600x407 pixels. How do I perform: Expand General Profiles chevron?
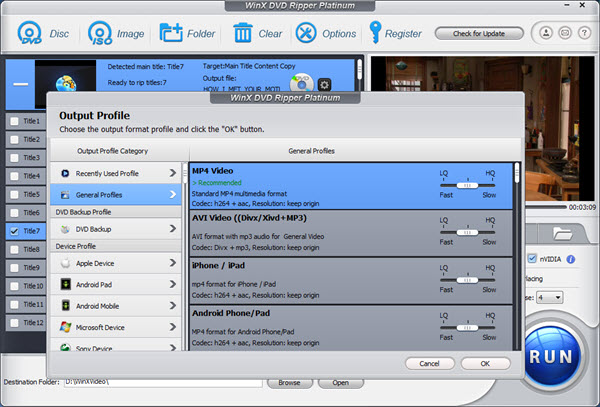coord(173,195)
